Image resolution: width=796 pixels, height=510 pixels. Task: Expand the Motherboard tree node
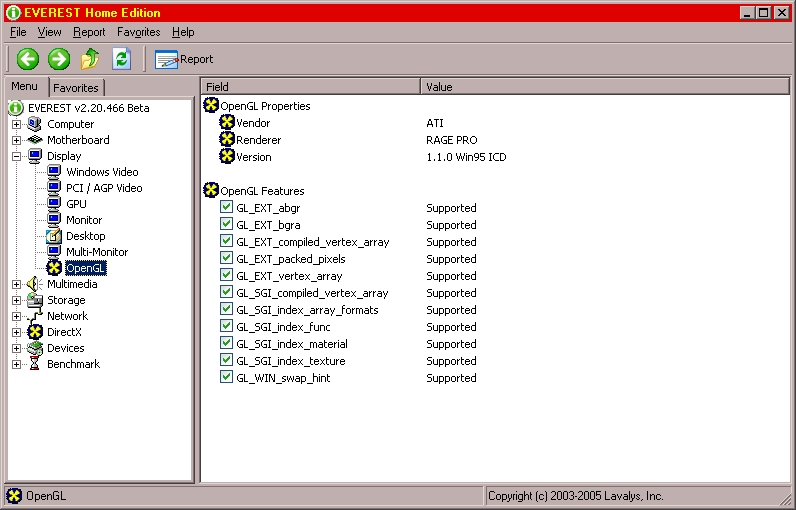click(16, 140)
